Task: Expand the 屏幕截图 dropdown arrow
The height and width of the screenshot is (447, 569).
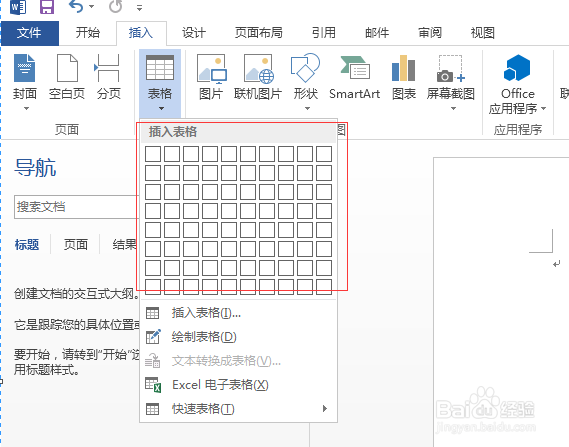Action: (453, 108)
